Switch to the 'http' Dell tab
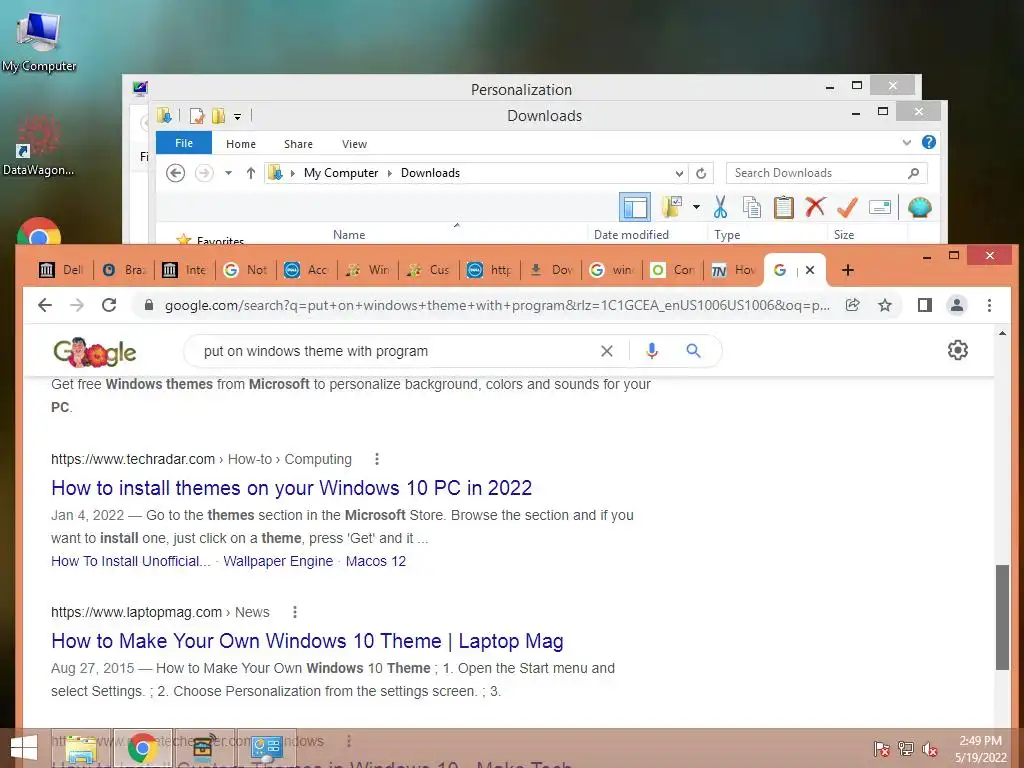The height and width of the screenshot is (768, 1024). [x=489, y=270]
